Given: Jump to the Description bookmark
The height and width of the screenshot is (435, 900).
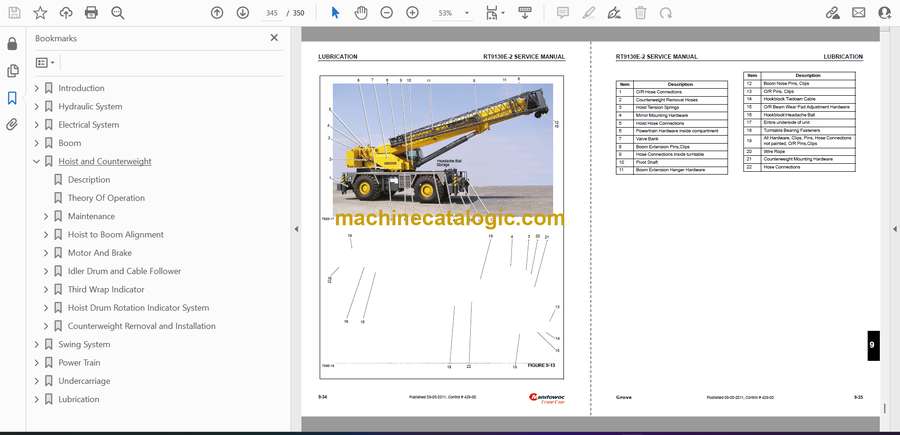Looking at the screenshot, I should 89,180.
